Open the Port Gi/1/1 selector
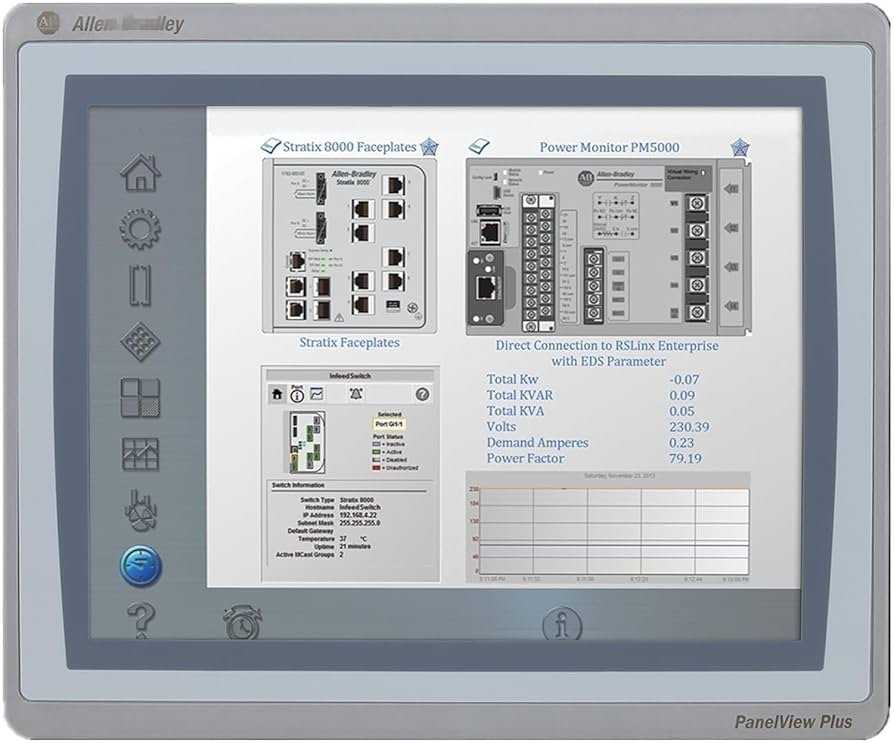Image resolution: width=894 pixels, height=743 pixels. coord(388,424)
